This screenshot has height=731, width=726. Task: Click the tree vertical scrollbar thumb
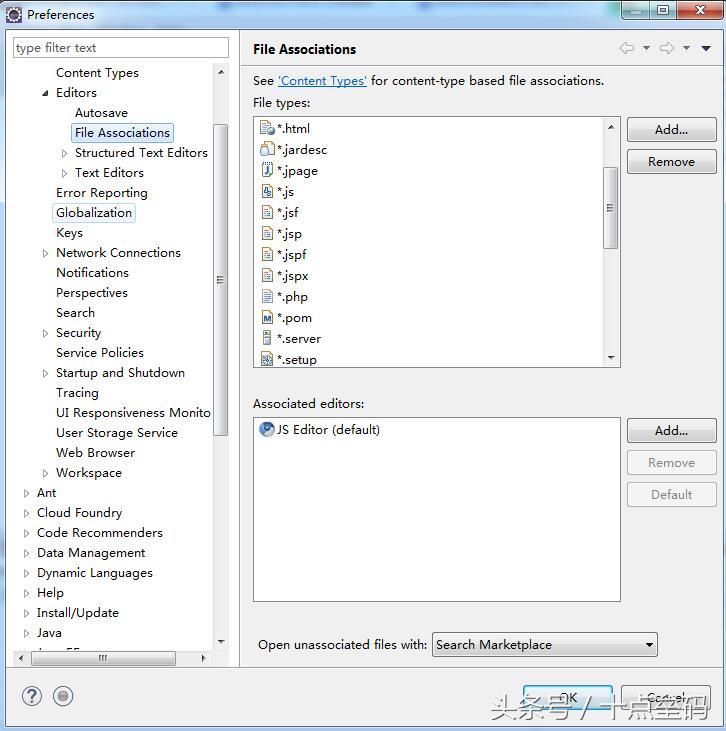point(221,280)
